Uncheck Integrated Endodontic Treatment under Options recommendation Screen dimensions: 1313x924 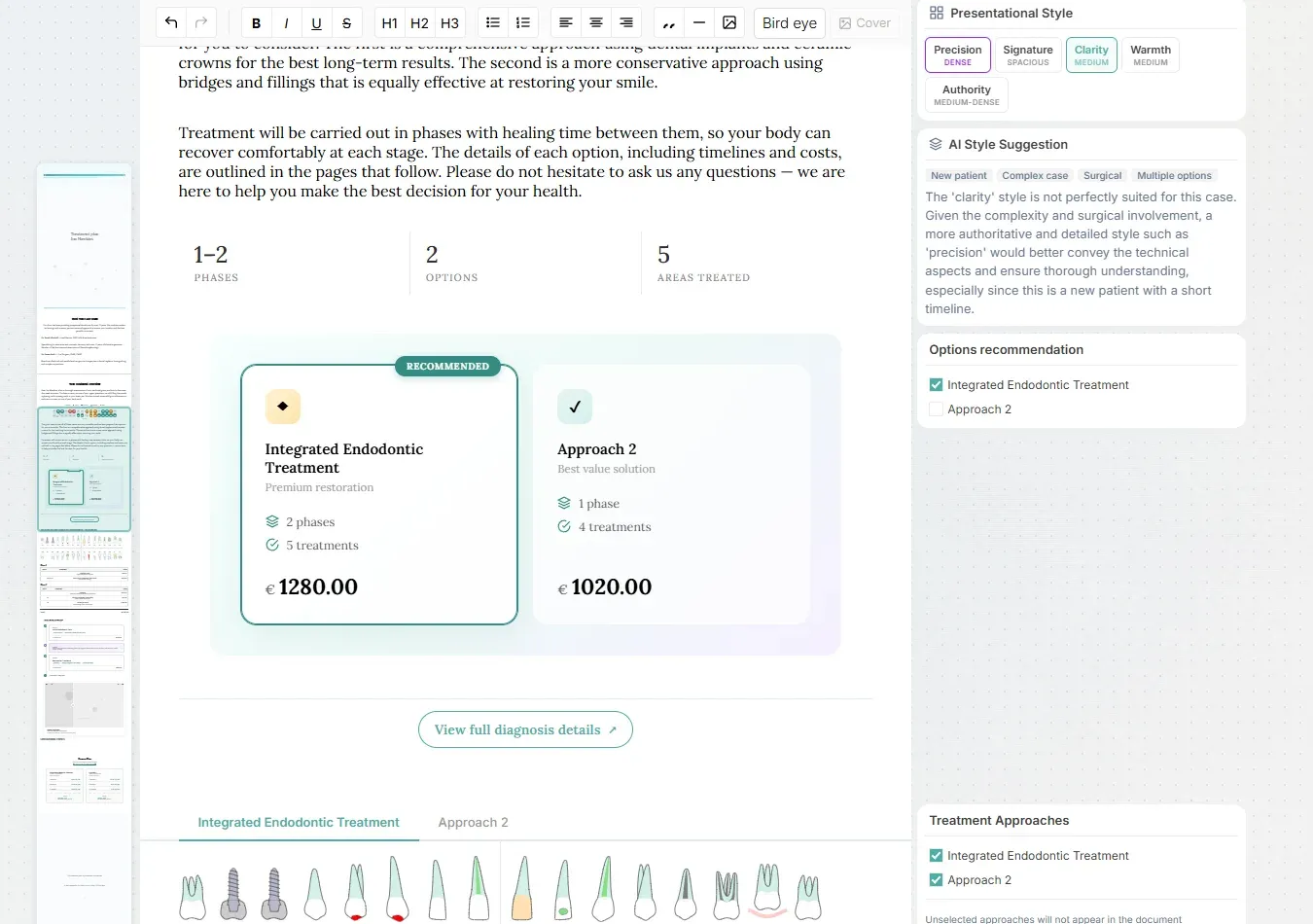(936, 385)
